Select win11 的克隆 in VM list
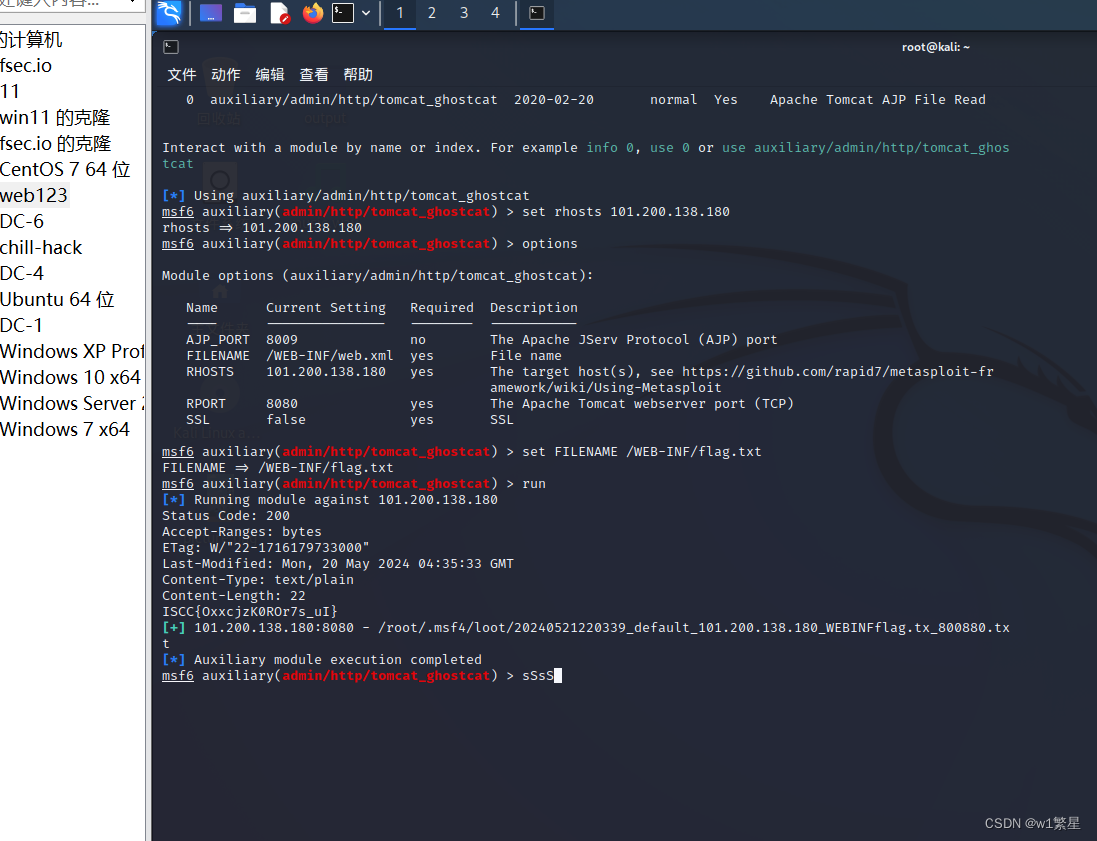 click(55, 118)
